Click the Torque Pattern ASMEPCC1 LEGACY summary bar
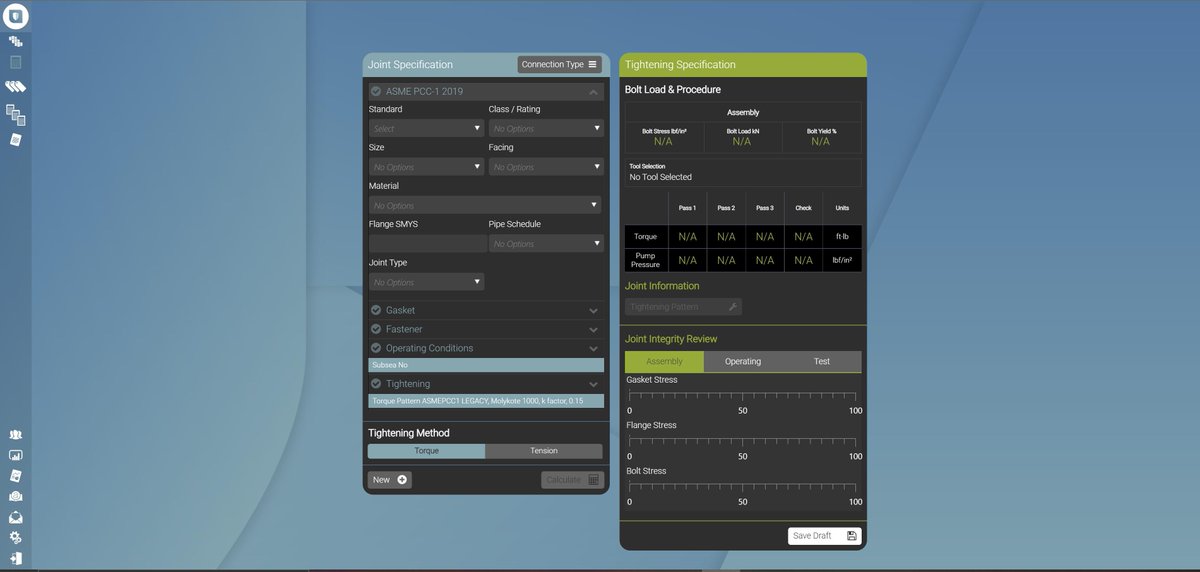Viewport: 1200px width, 572px height. tap(486, 401)
